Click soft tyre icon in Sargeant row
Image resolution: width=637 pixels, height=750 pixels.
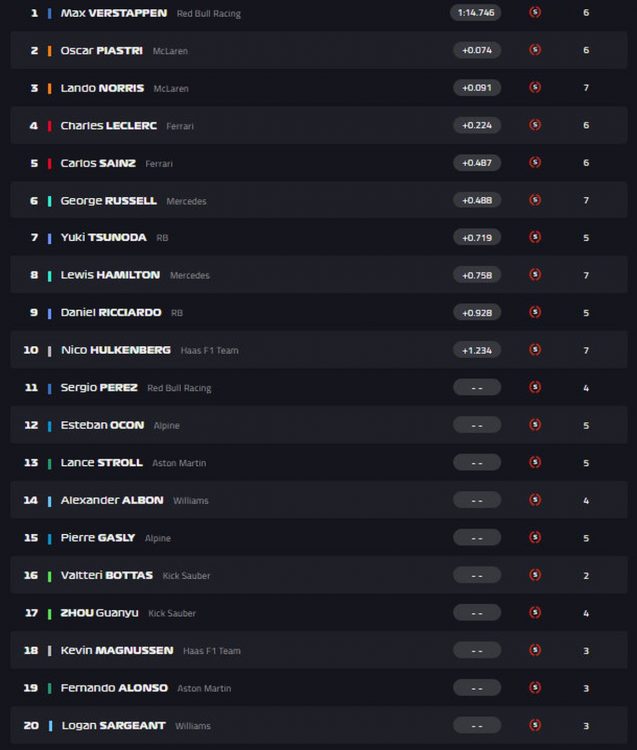pyautogui.click(x=535, y=725)
